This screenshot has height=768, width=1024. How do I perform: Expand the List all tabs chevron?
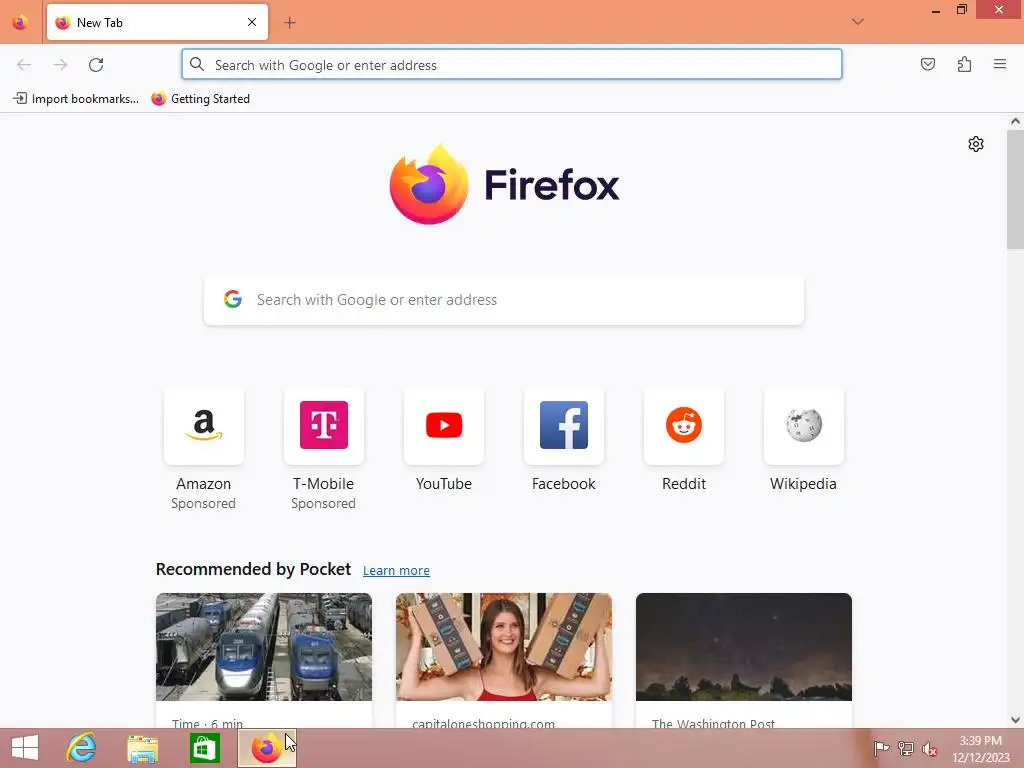coord(857,22)
